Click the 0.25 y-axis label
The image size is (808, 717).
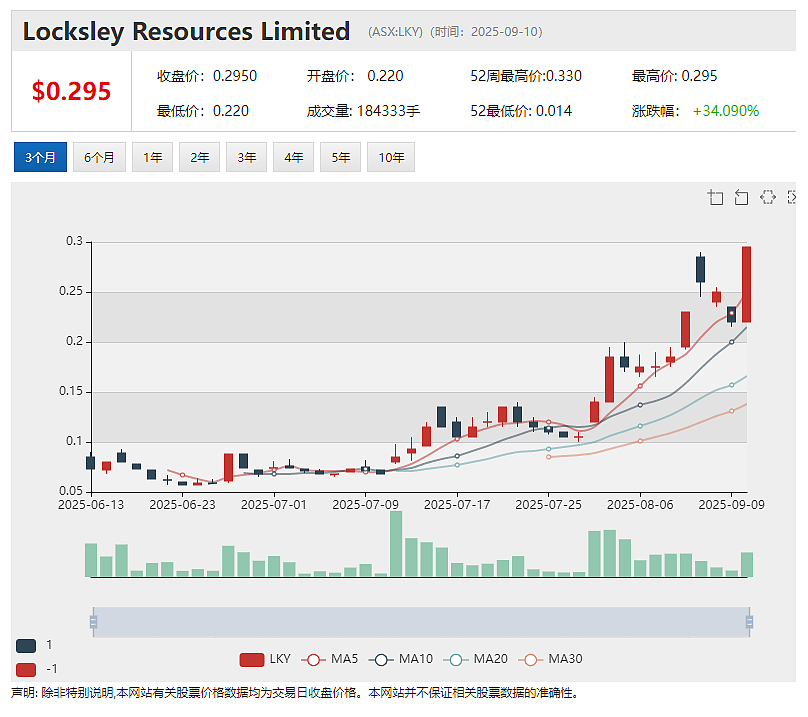(71, 291)
